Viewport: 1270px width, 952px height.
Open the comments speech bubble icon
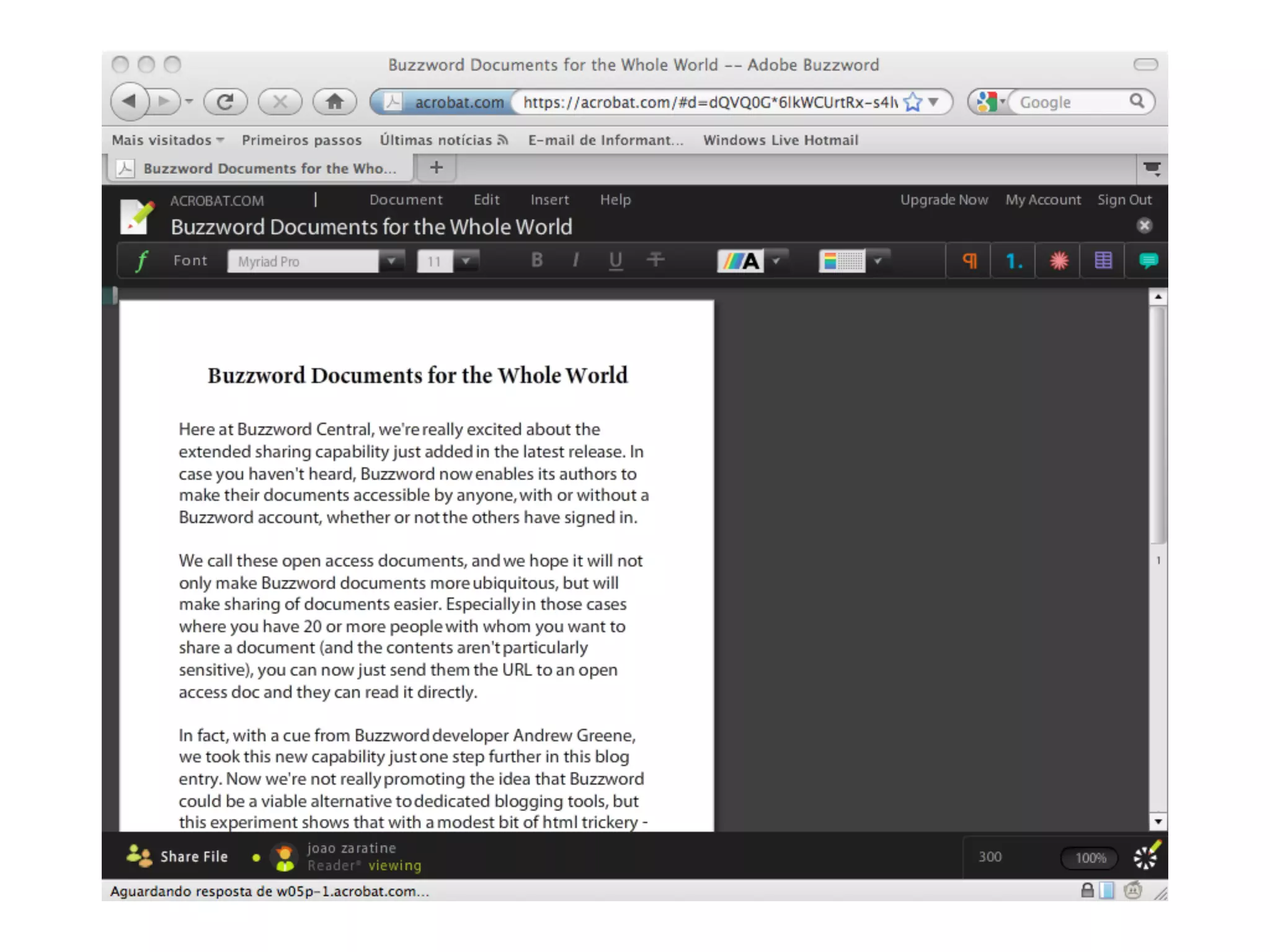1148,261
